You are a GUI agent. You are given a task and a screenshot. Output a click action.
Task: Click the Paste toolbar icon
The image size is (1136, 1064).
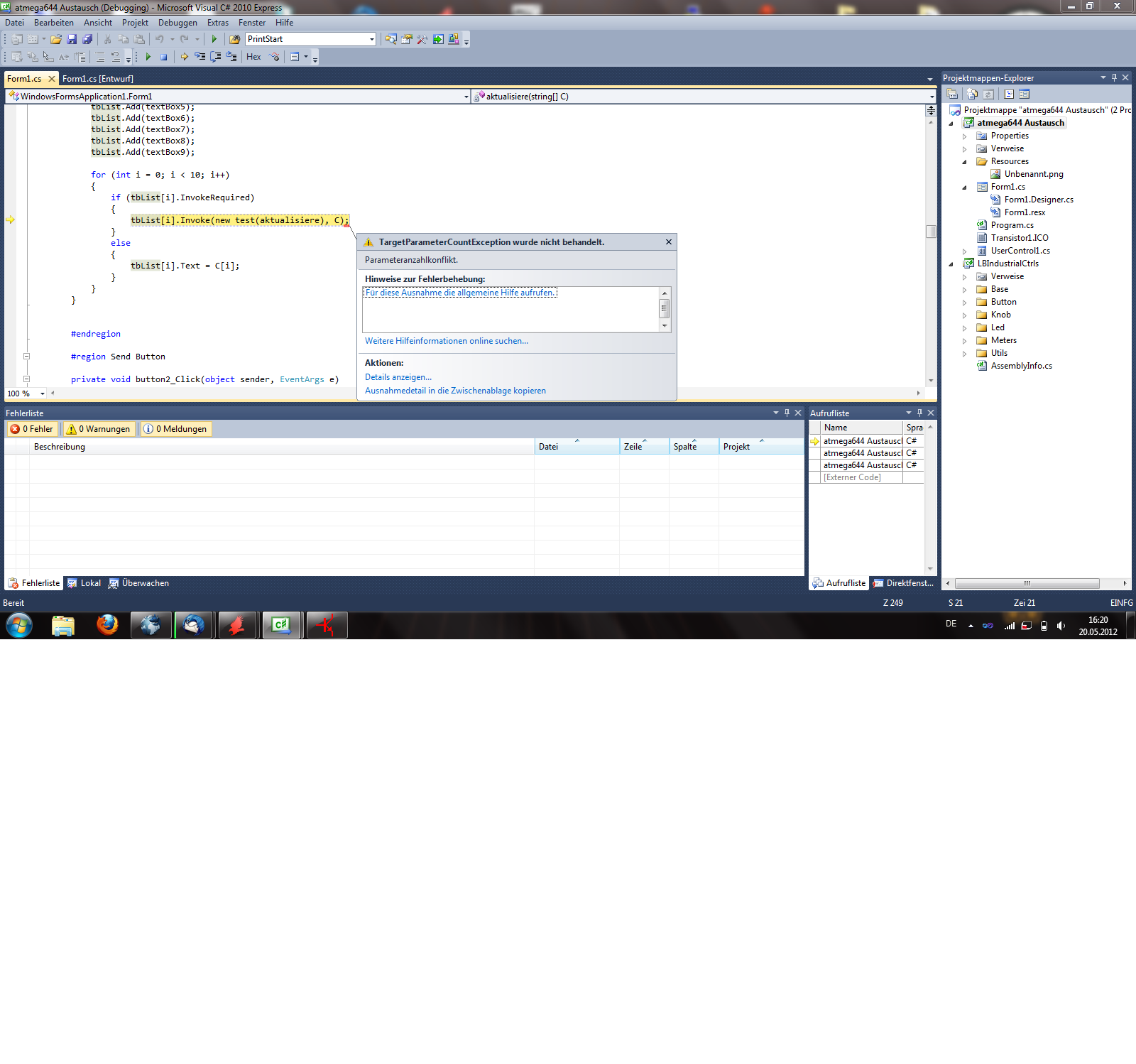click(139, 39)
